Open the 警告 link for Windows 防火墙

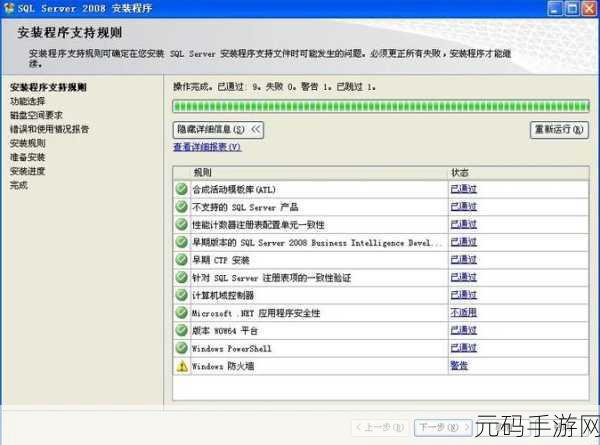pos(459,366)
